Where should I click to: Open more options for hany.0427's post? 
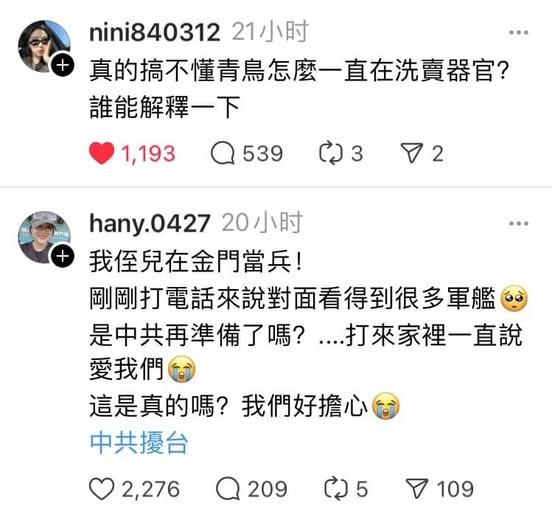coord(519,224)
